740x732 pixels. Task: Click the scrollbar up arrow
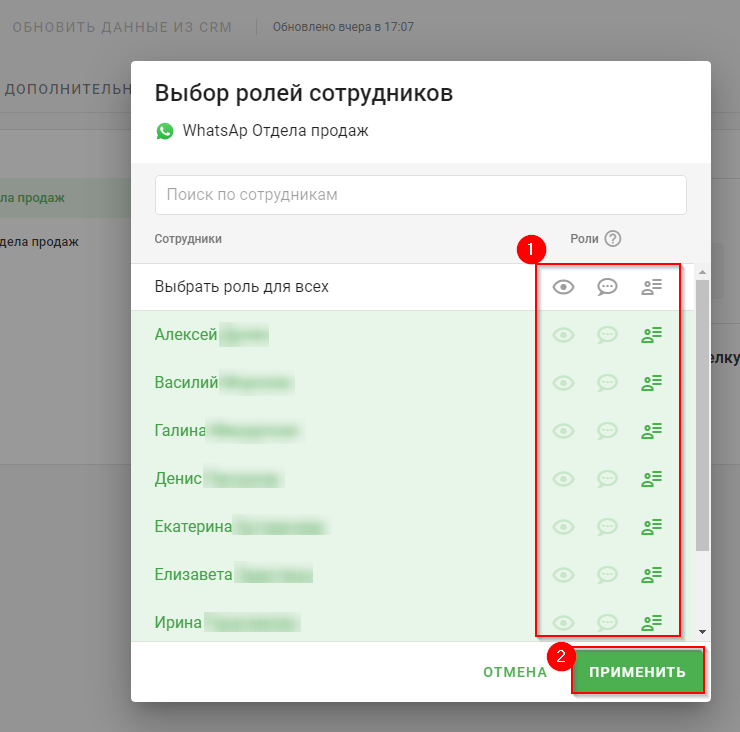tap(702, 272)
